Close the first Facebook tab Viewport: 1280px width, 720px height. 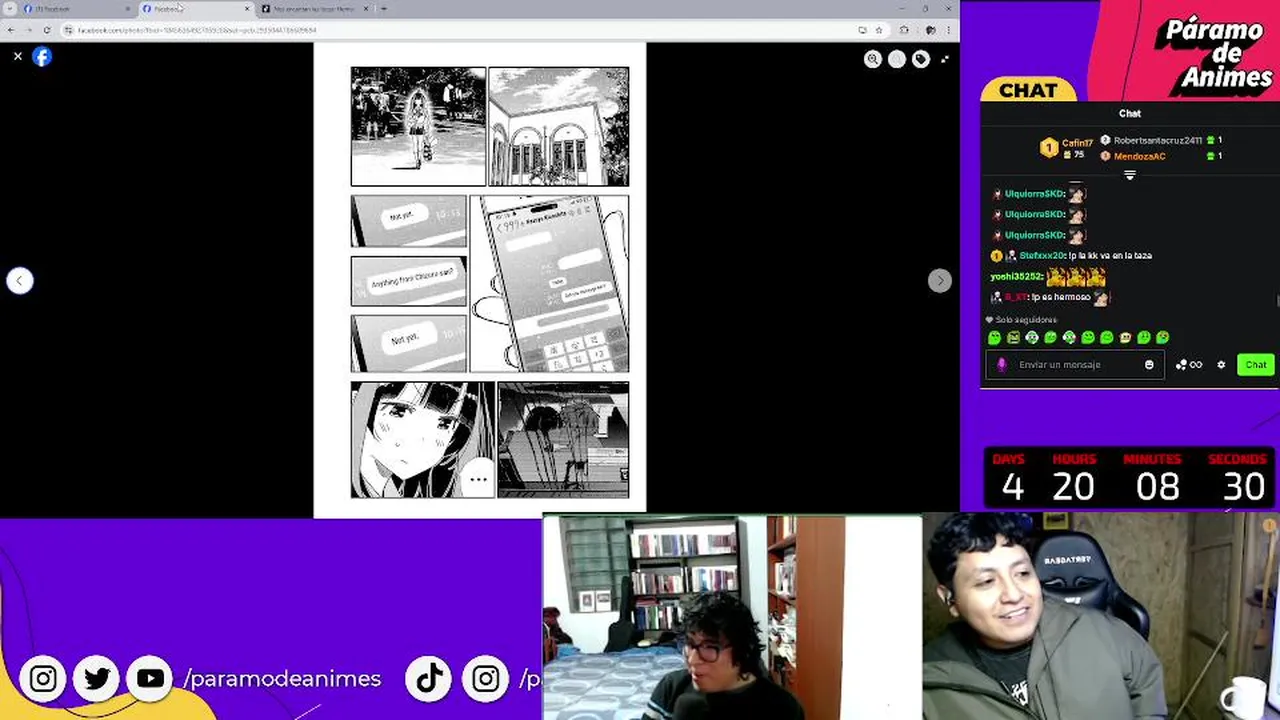pos(128,9)
